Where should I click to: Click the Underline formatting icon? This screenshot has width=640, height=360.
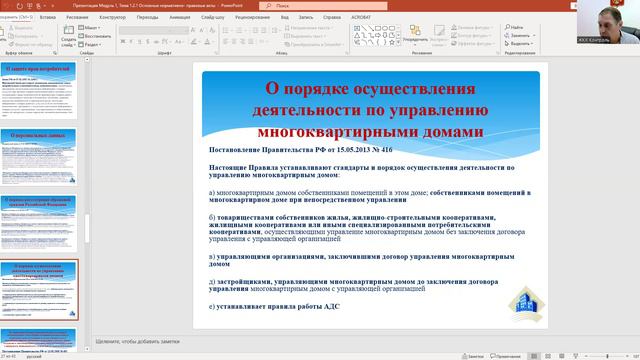pyautogui.click(x=140, y=42)
